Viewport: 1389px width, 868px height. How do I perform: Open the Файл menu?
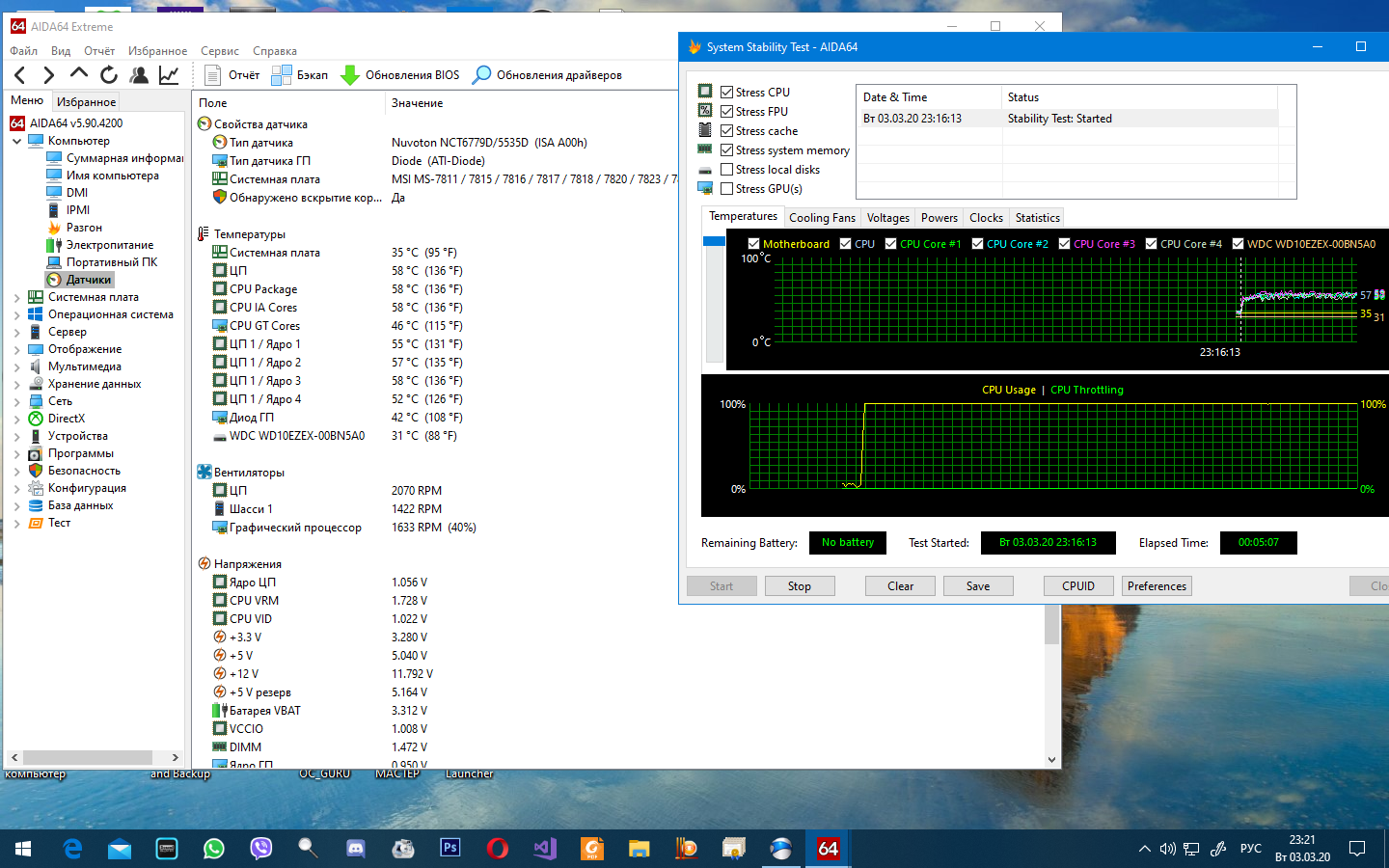(x=24, y=51)
